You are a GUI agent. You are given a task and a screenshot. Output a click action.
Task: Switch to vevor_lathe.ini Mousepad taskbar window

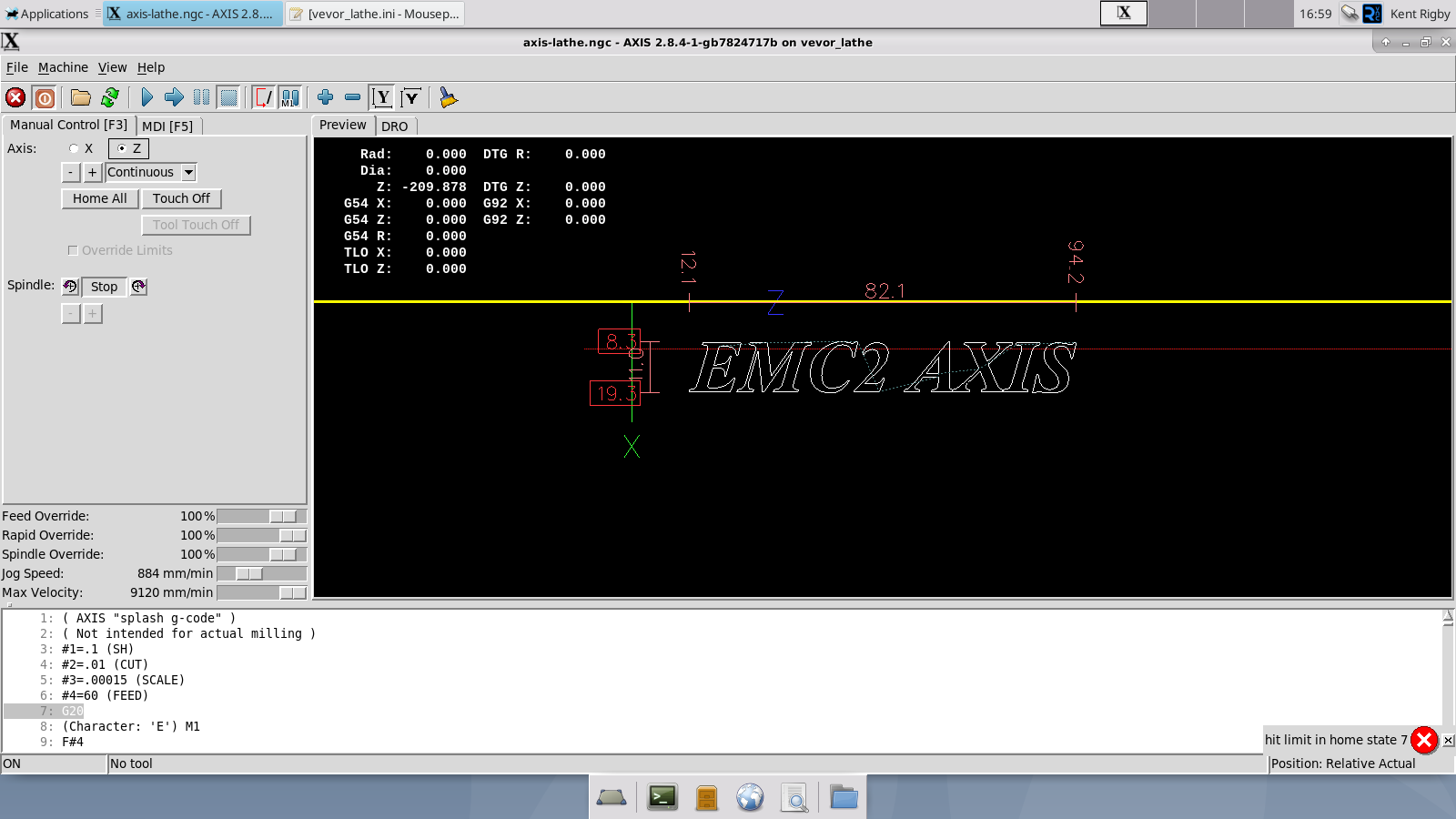(375, 14)
